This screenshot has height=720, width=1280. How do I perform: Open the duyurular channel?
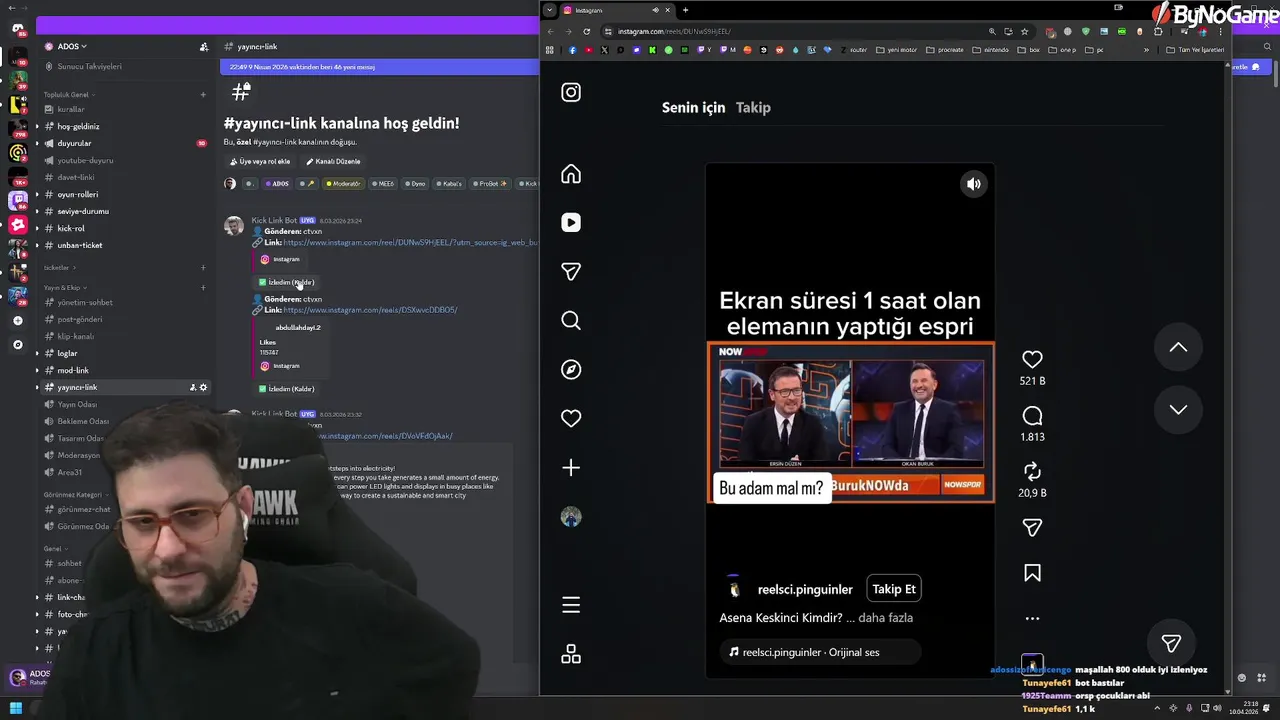(x=74, y=143)
